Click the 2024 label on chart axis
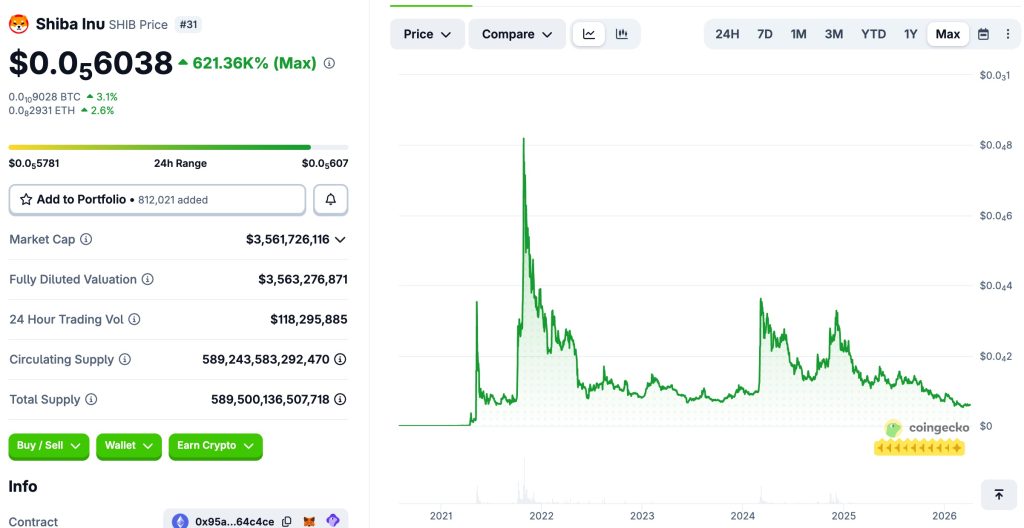 tap(743, 516)
